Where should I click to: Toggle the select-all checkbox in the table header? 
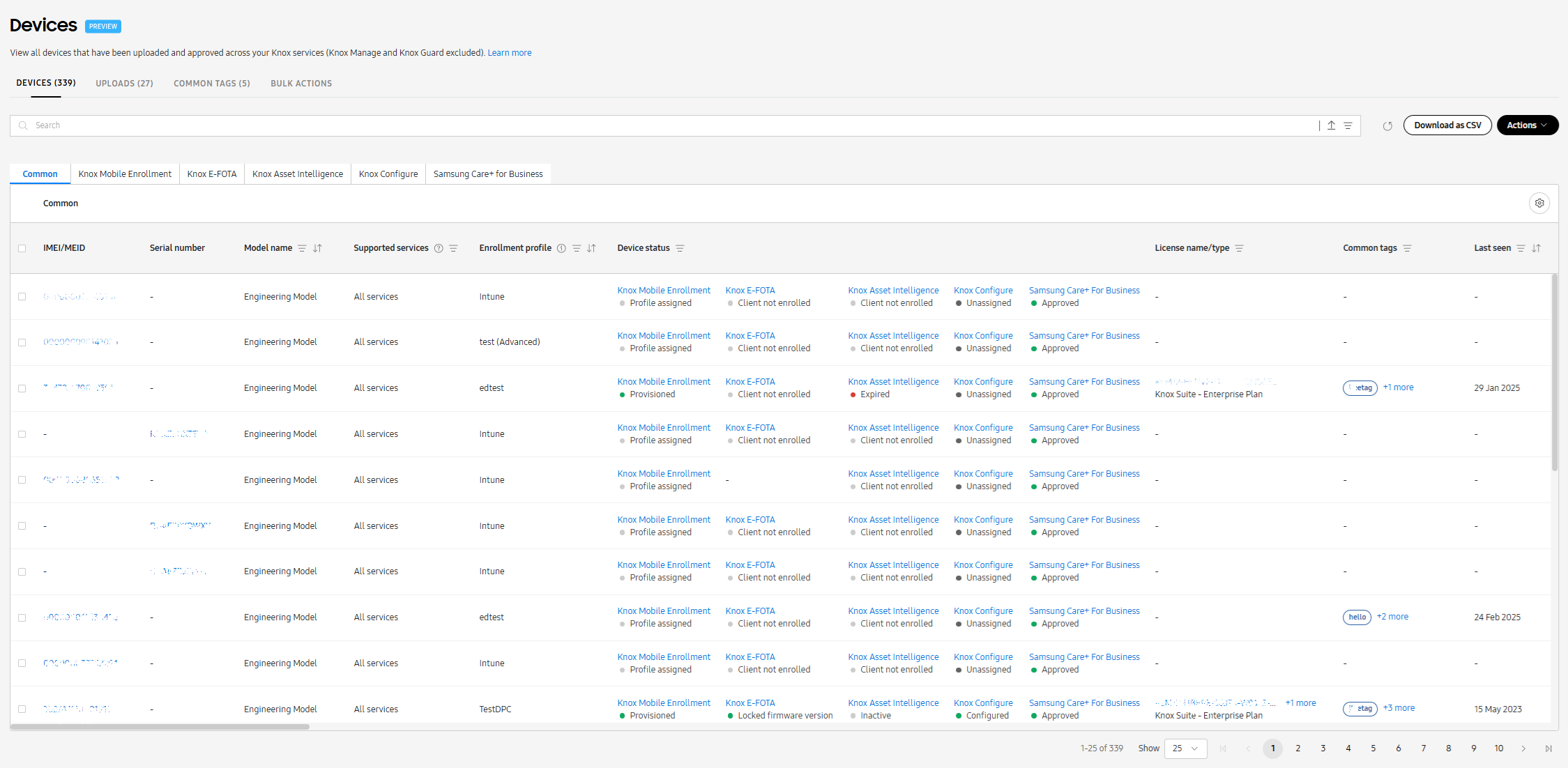22,247
